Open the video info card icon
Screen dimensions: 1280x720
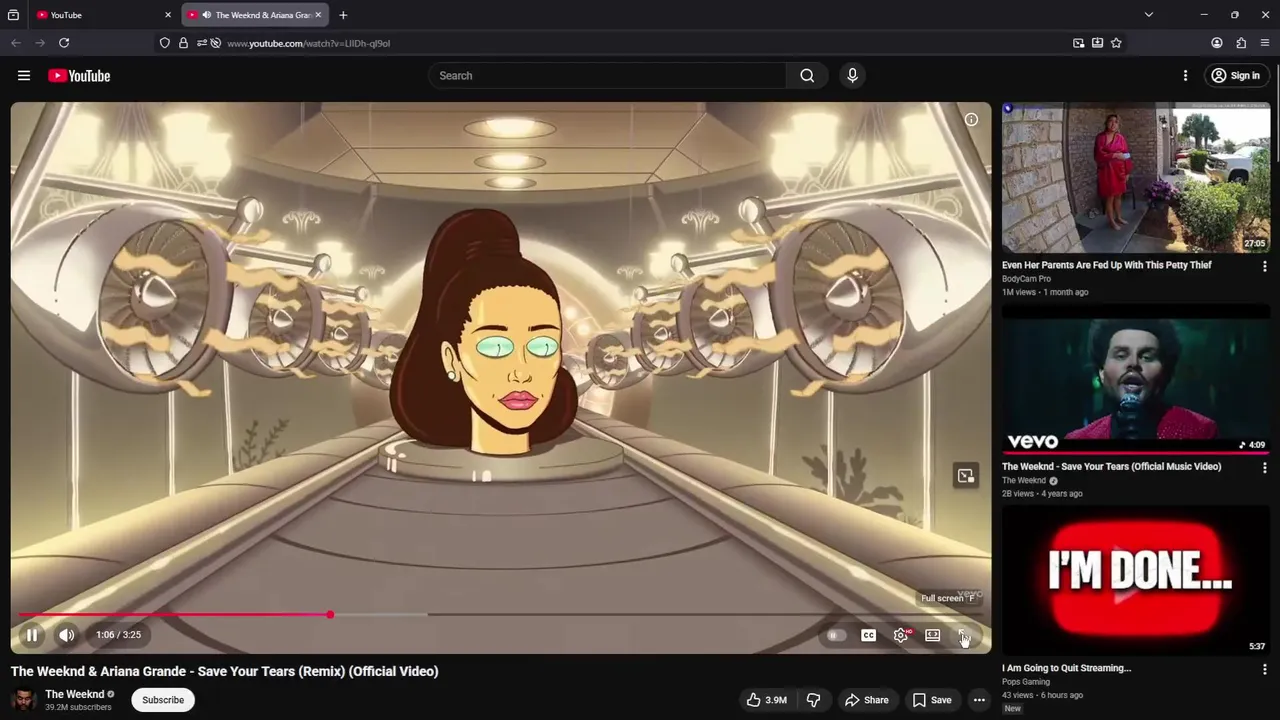click(x=971, y=120)
